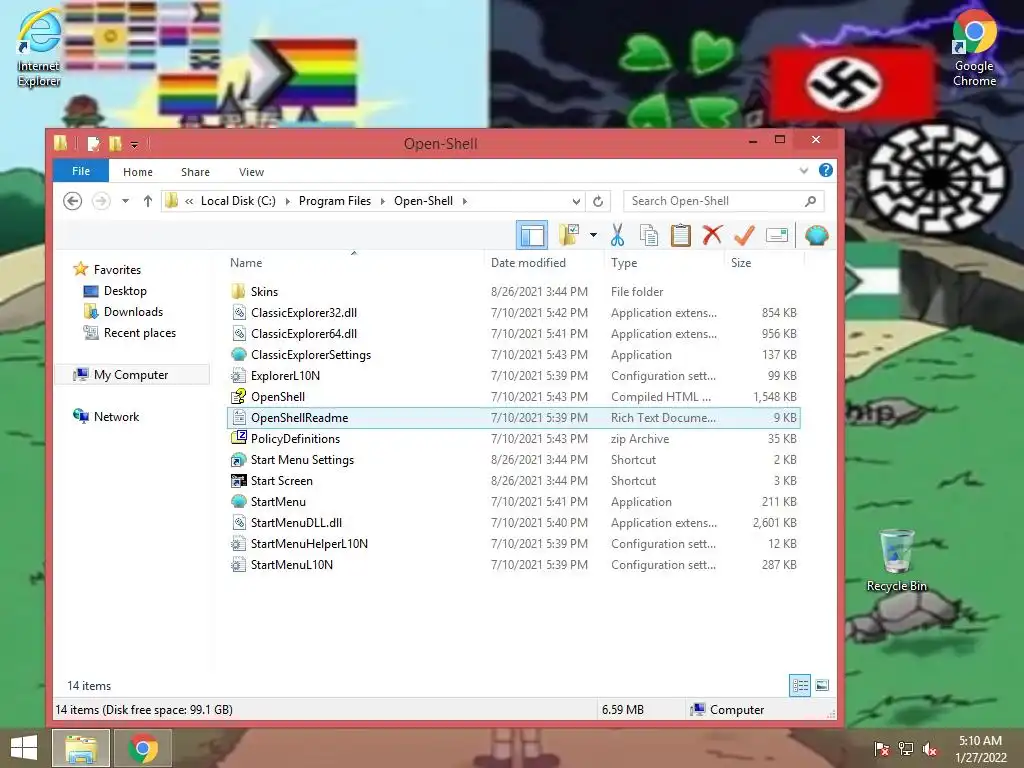Open the blue Help question icon
This screenshot has width=1024, height=768.
pos(825,170)
